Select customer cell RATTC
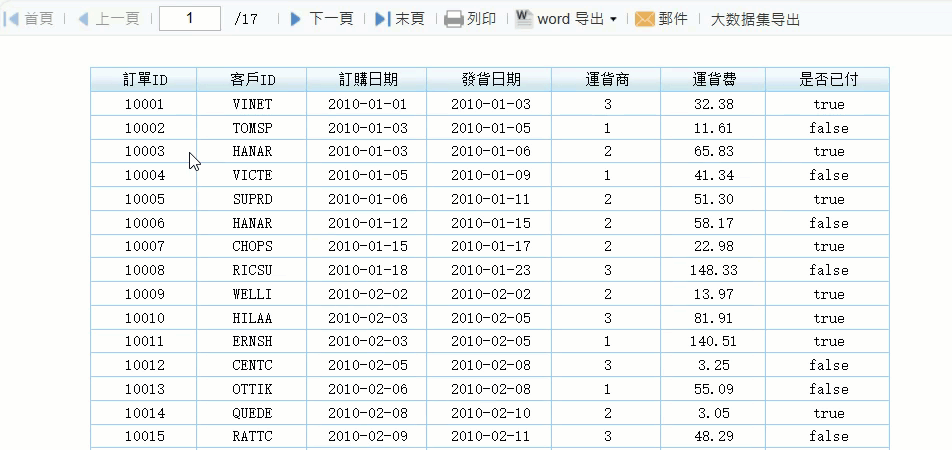 [x=252, y=437]
